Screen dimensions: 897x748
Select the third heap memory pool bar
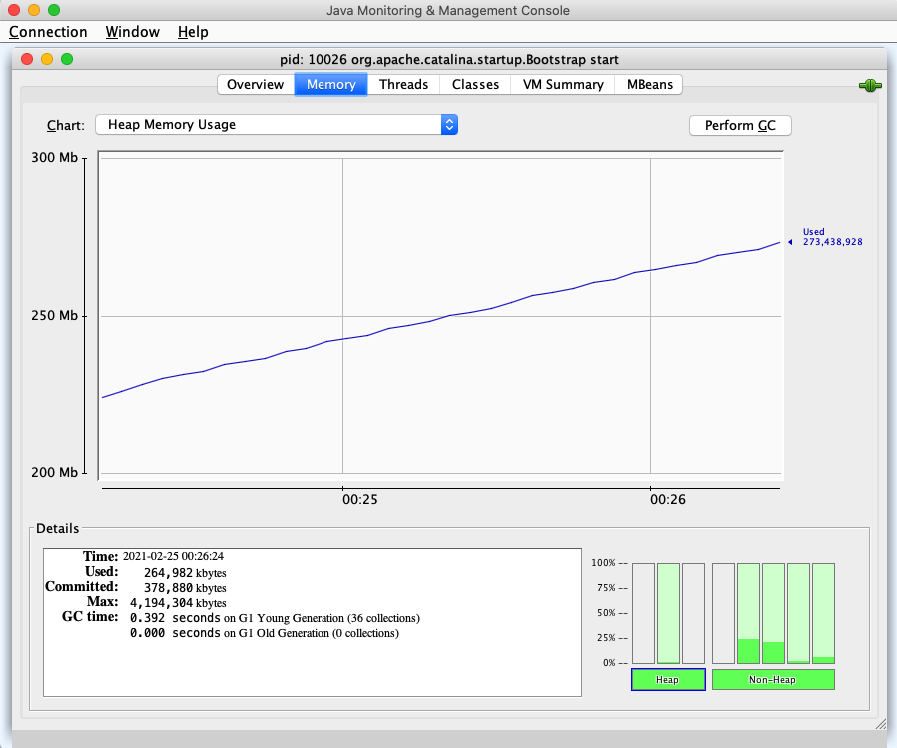click(x=693, y=613)
